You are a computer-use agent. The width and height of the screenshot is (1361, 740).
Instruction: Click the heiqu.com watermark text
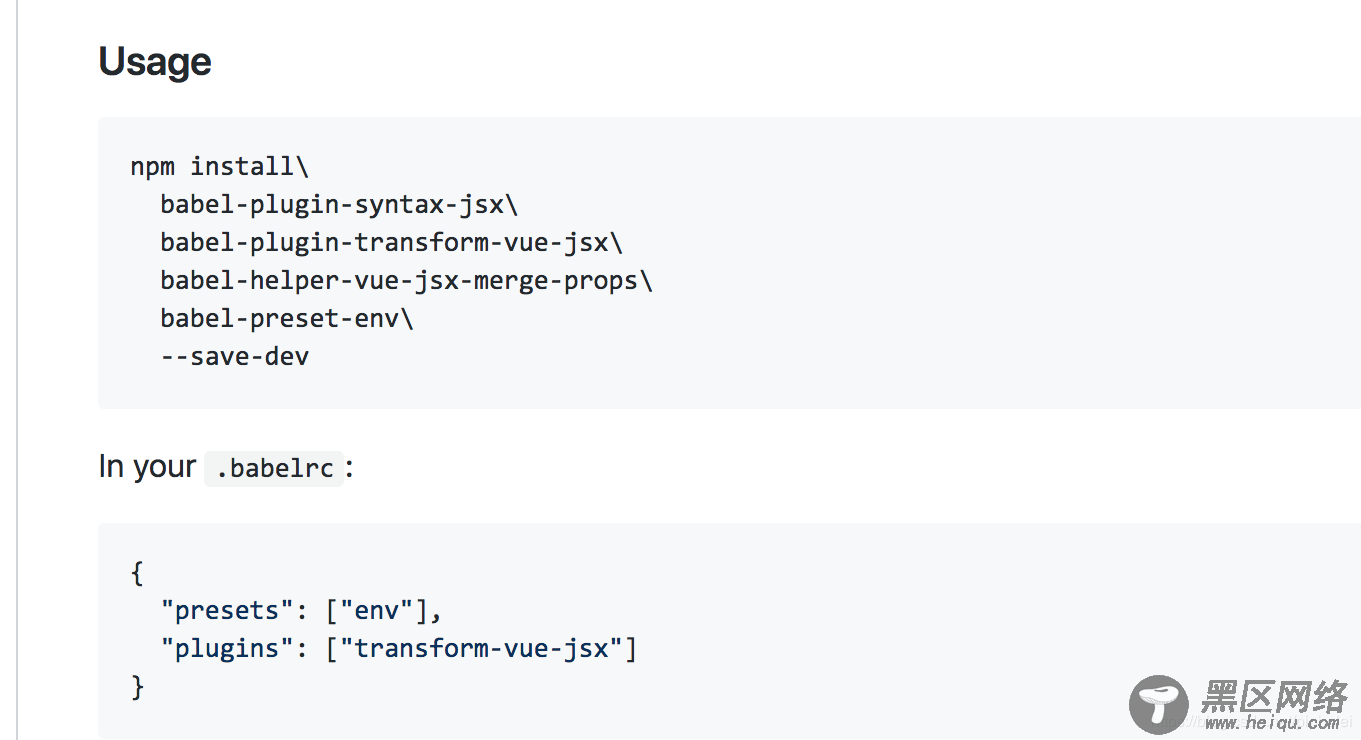[x=1270, y=724]
